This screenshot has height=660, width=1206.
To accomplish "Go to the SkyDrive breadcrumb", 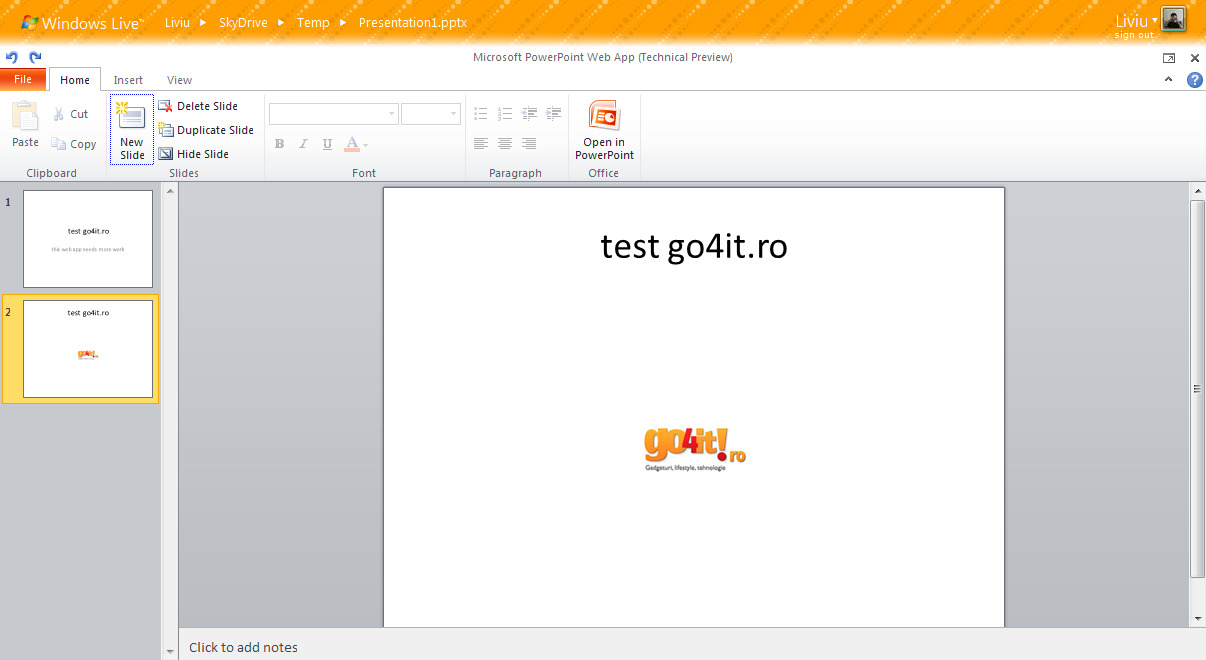I will click(x=243, y=22).
